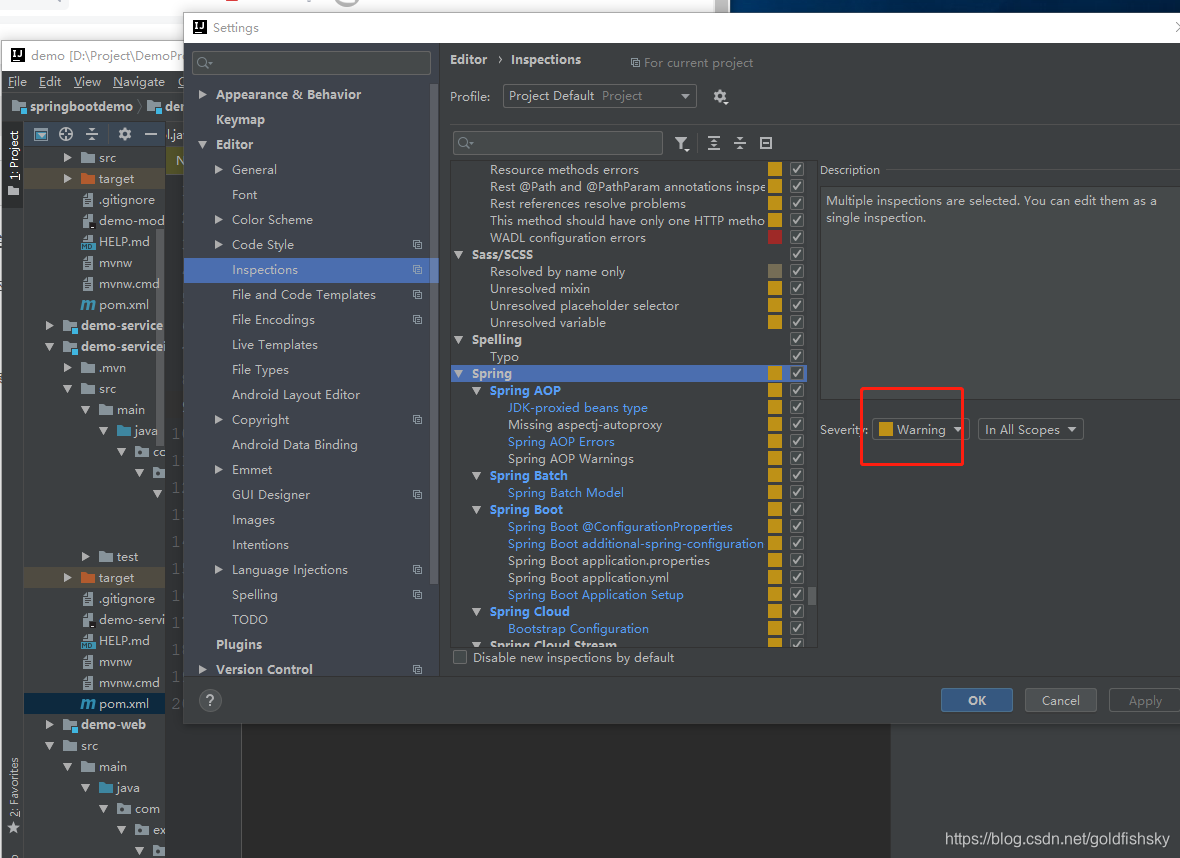Viewport: 1180px width, 858px height.
Task: Click reset to empty square icon
Action: point(766,143)
